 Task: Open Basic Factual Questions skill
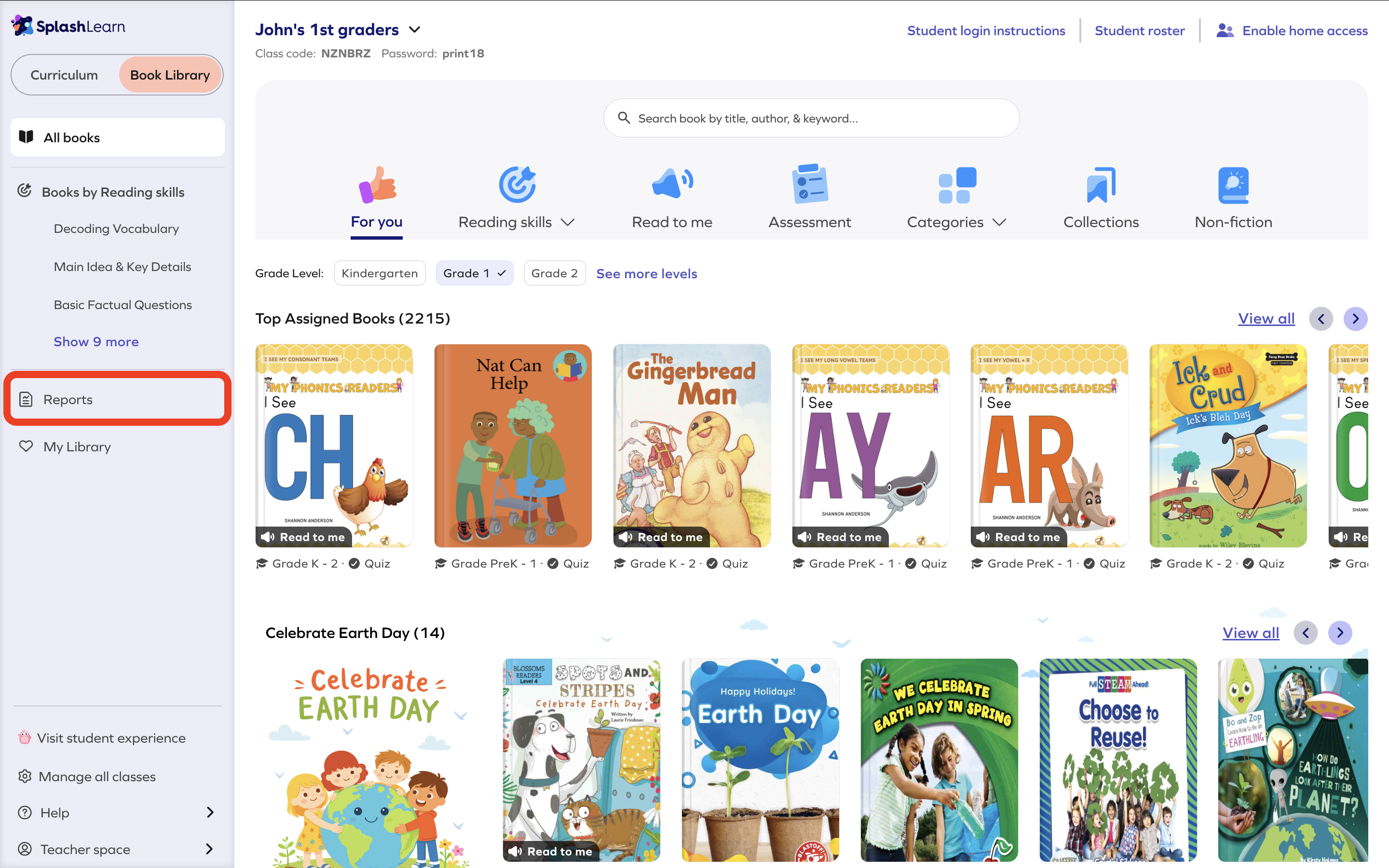click(x=123, y=305)
